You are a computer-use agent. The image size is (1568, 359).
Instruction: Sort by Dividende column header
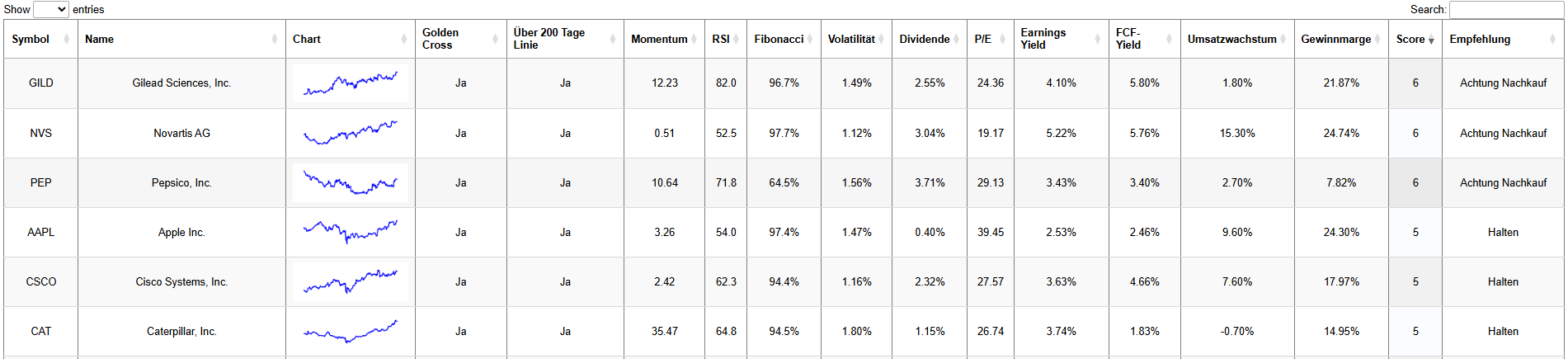click(924, 39)
